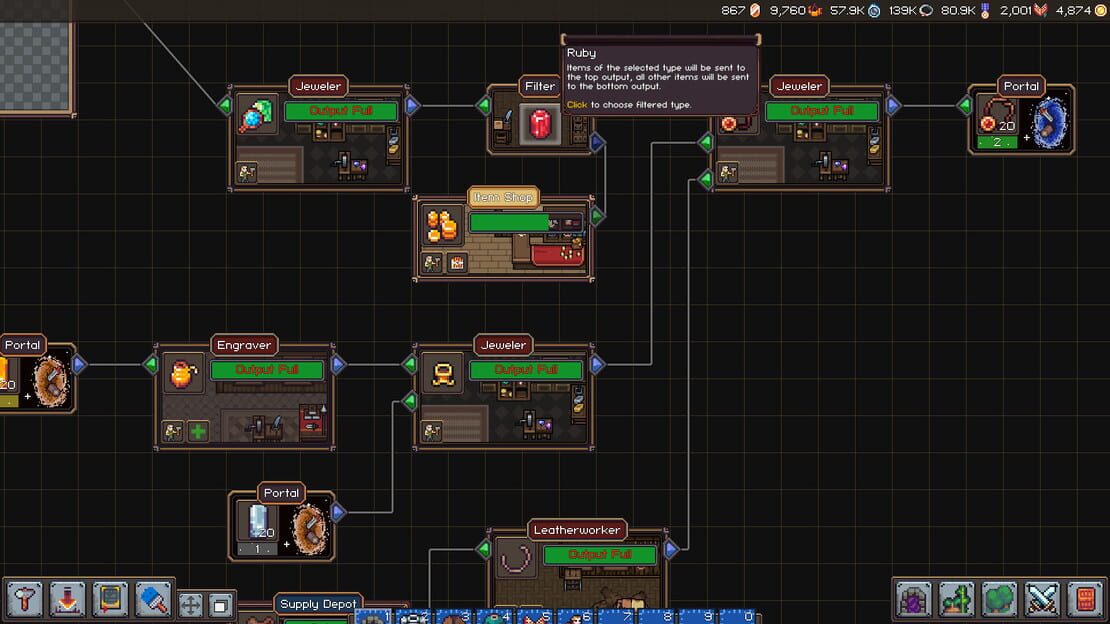Click the 80.9K medal counter

pos(966,11)
